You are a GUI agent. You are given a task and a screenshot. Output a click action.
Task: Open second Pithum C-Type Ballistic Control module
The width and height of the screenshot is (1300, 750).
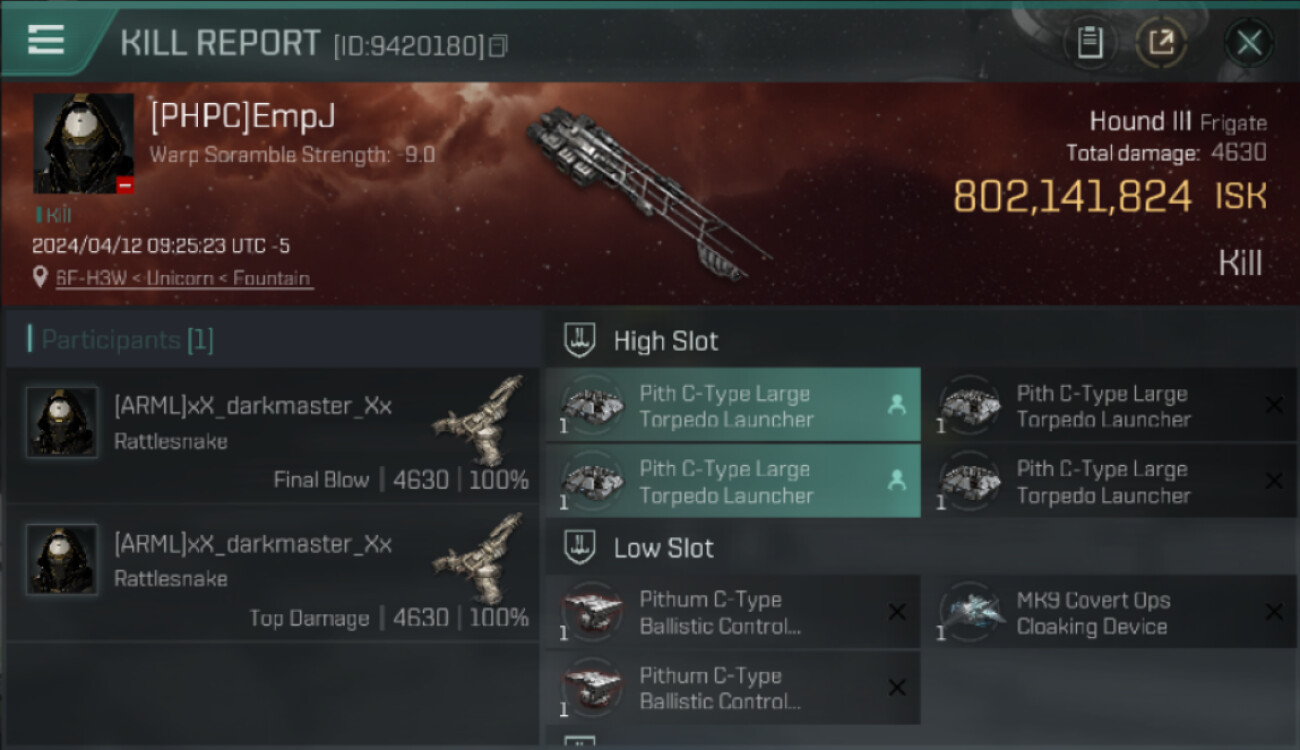point(732,688)
